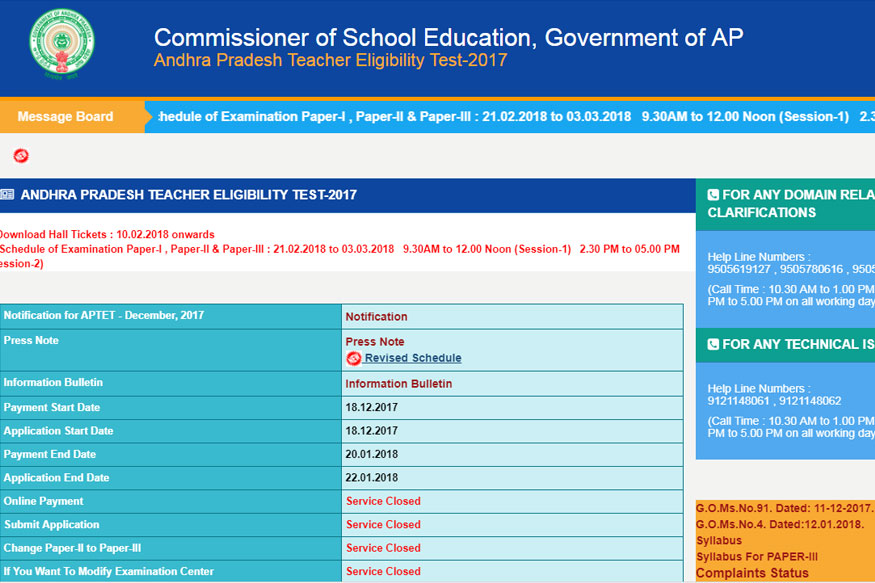Click the scrolling examination schedule ticker

click(509, 117)
